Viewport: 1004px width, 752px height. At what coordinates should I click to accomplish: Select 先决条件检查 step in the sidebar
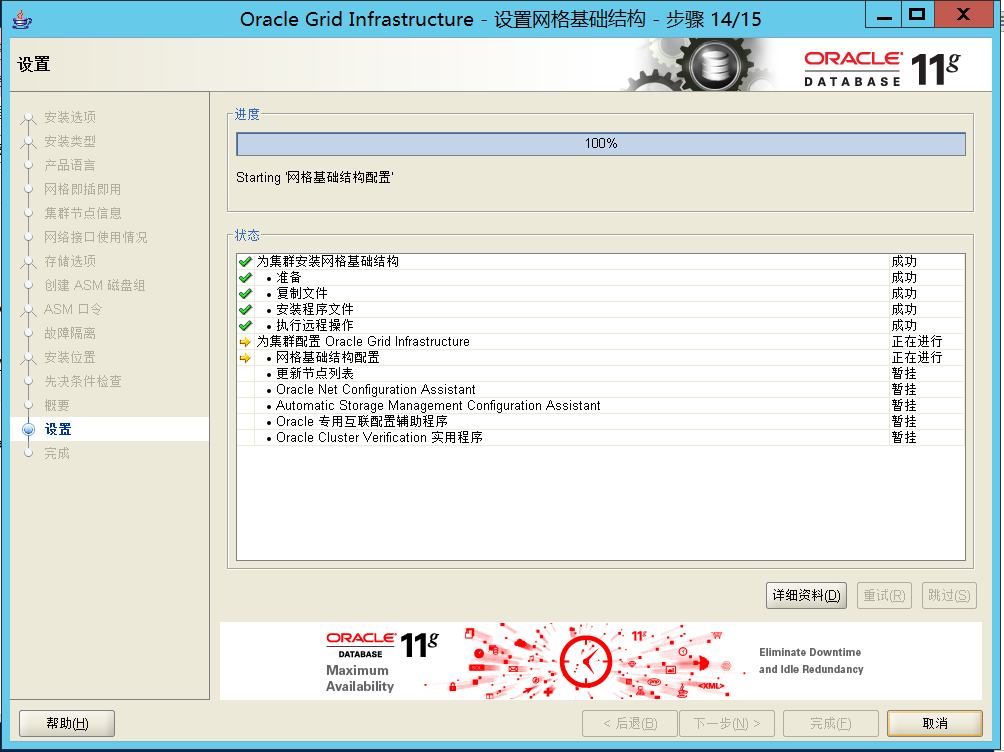83,382
